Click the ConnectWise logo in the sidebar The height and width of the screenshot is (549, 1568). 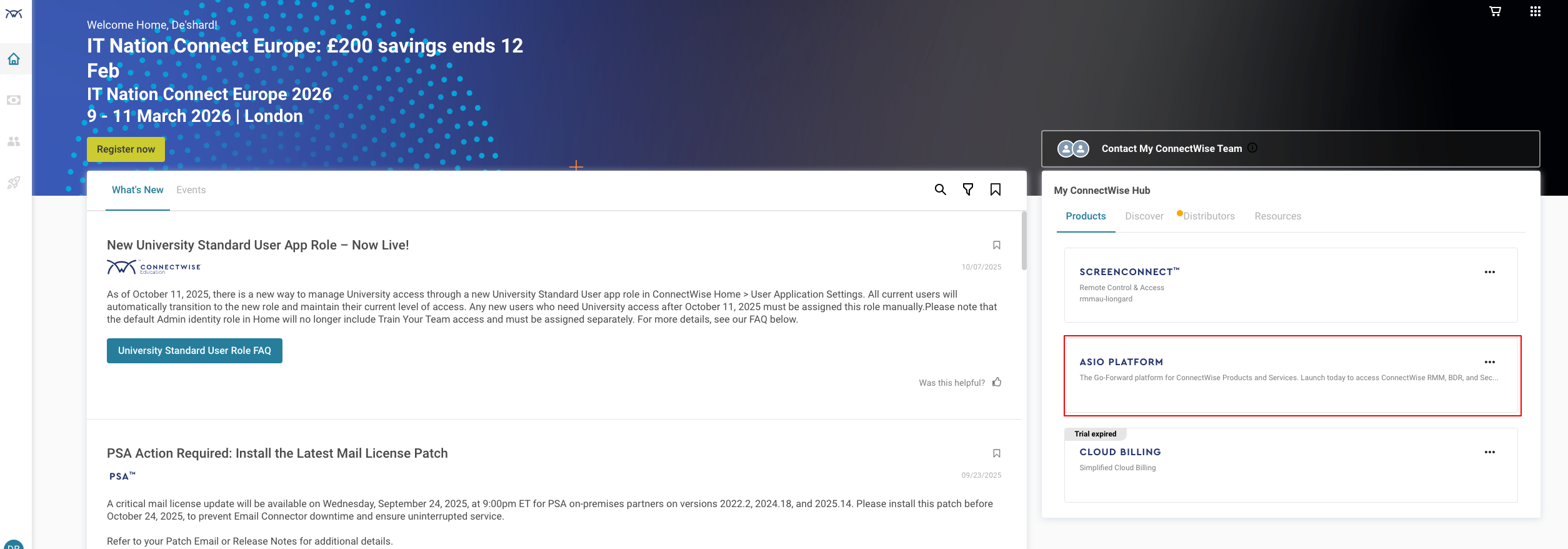pos(14,14)
